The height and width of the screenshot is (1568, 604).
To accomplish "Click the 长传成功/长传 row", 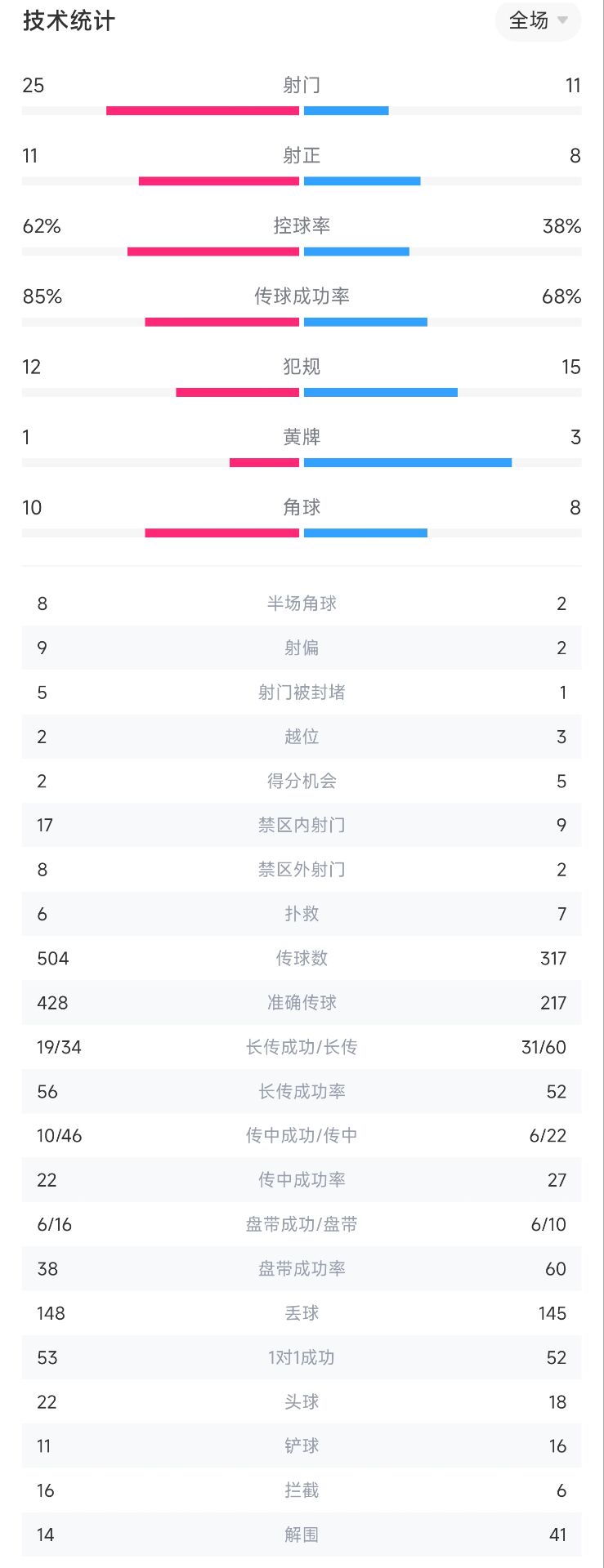I will (x=302, y=1047).
